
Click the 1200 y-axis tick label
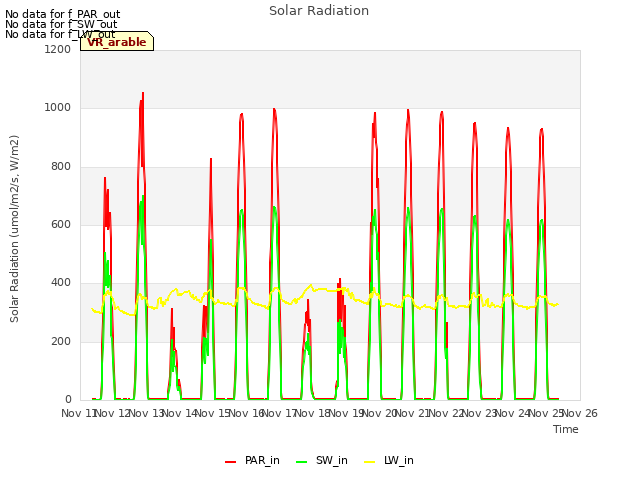(x=58, y=49)
